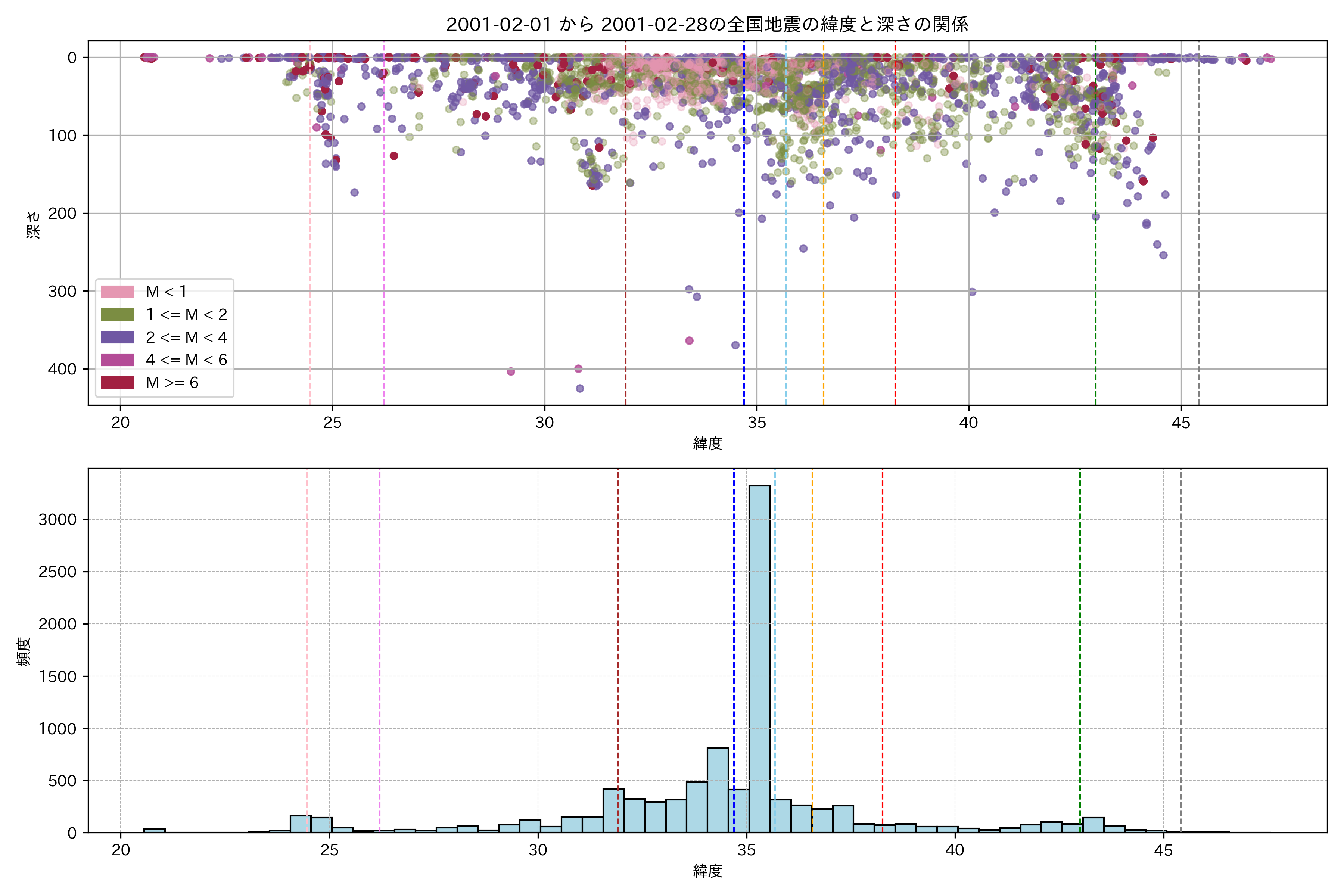Viewport: 1344px width, 896px height.
Task: Click the purple 2 <= M < 4 legend swatch
Action: (x=117, y=337)
